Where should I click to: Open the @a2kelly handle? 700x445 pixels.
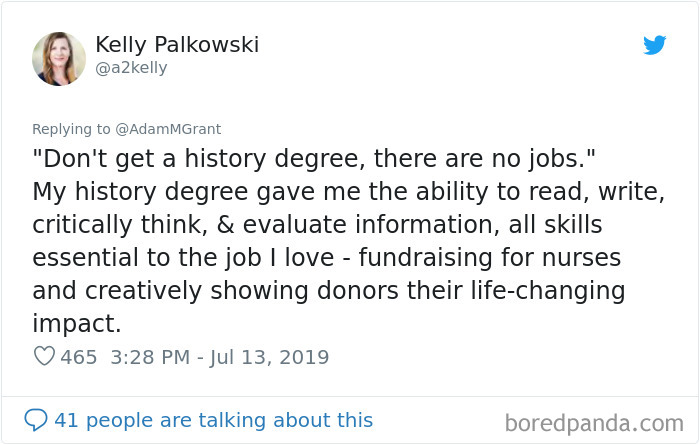point(131,68)
